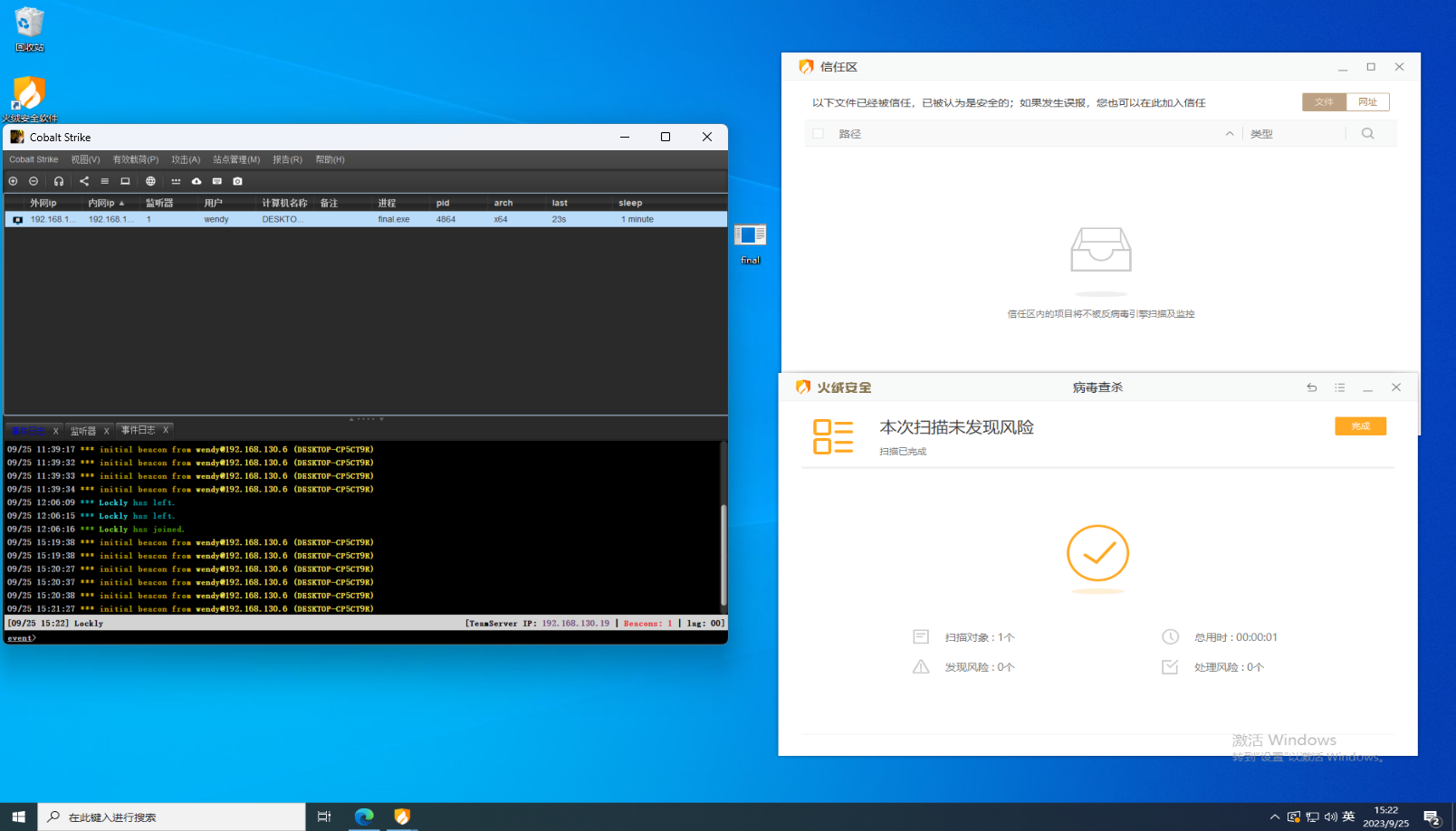
Task: Click the taskbar search box
Action: tap(171, 817)
